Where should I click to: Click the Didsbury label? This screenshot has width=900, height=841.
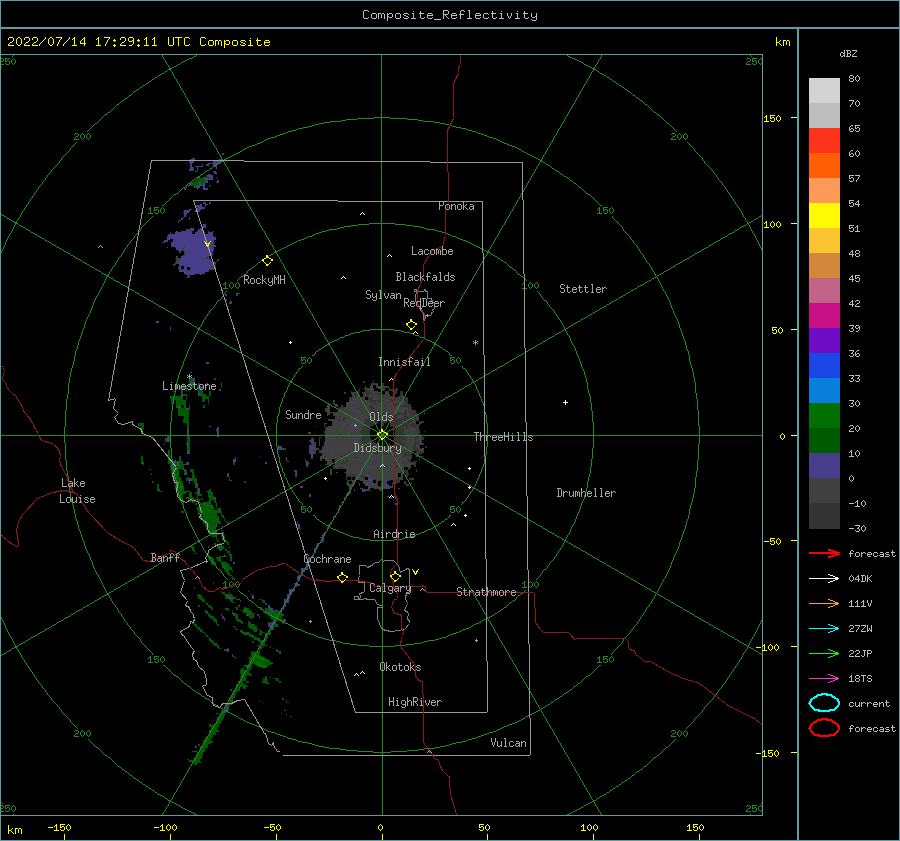[x=377, y=448]
